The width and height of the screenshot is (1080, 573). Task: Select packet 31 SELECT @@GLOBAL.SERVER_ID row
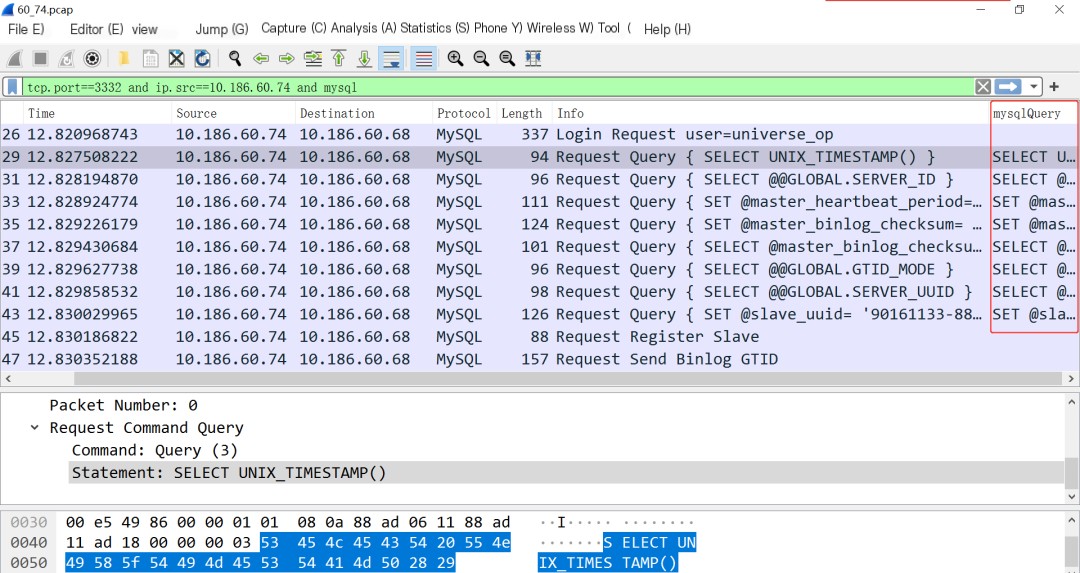(x=539, y=179)
